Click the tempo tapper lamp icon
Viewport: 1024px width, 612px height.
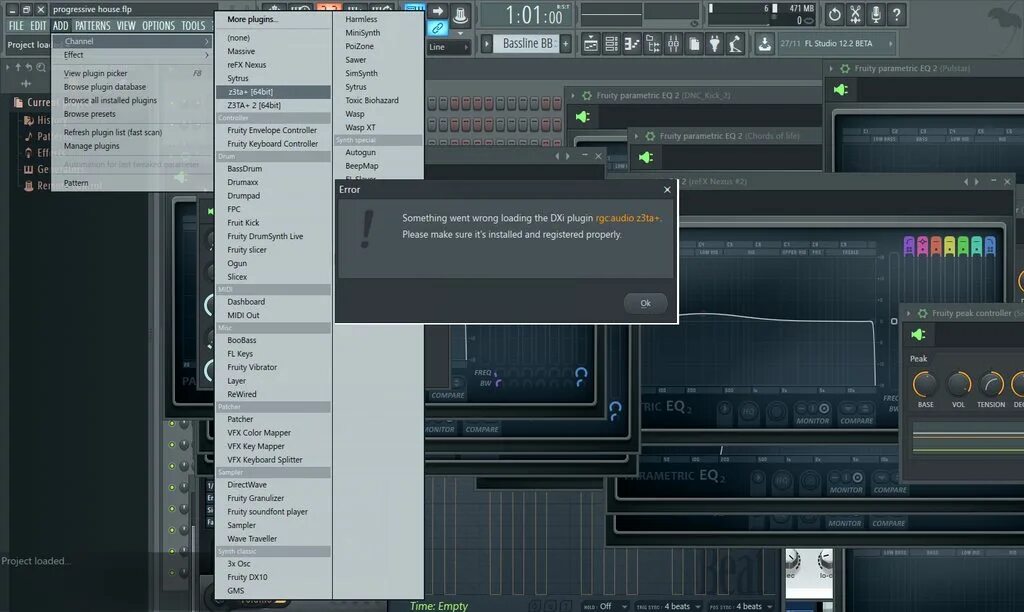[736, 44]
